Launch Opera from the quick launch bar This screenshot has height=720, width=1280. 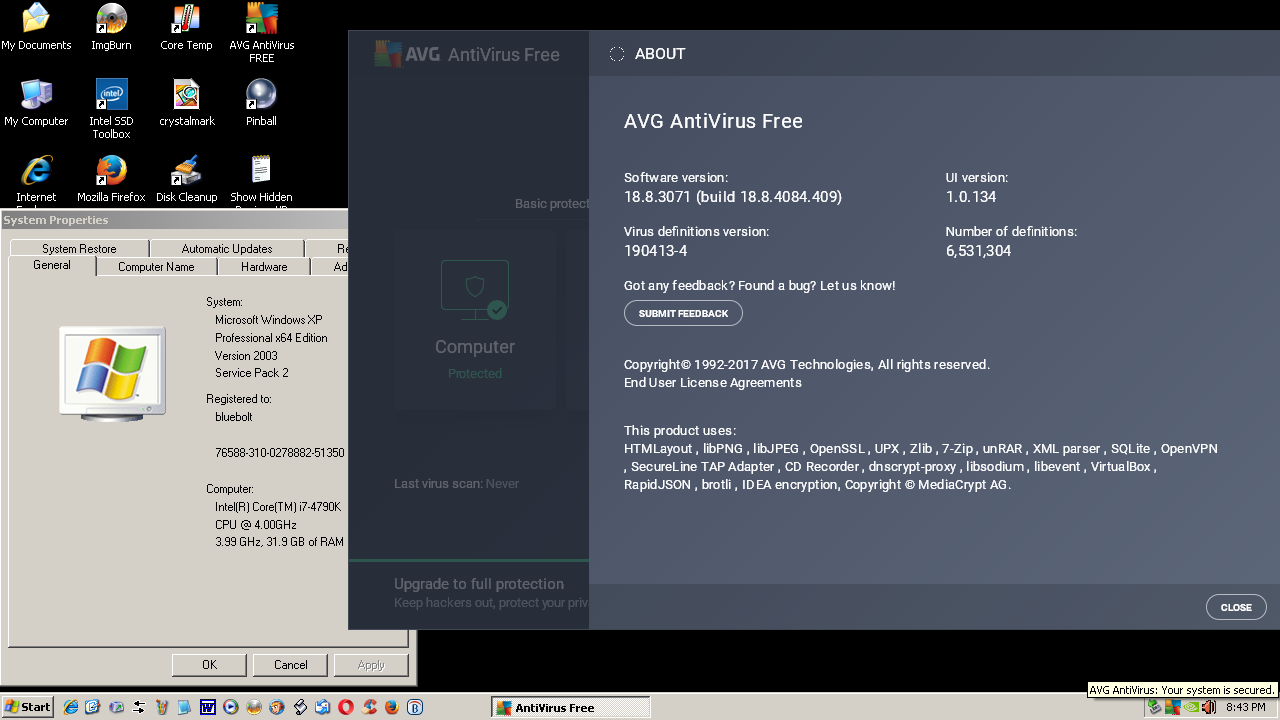click(346, 707)
